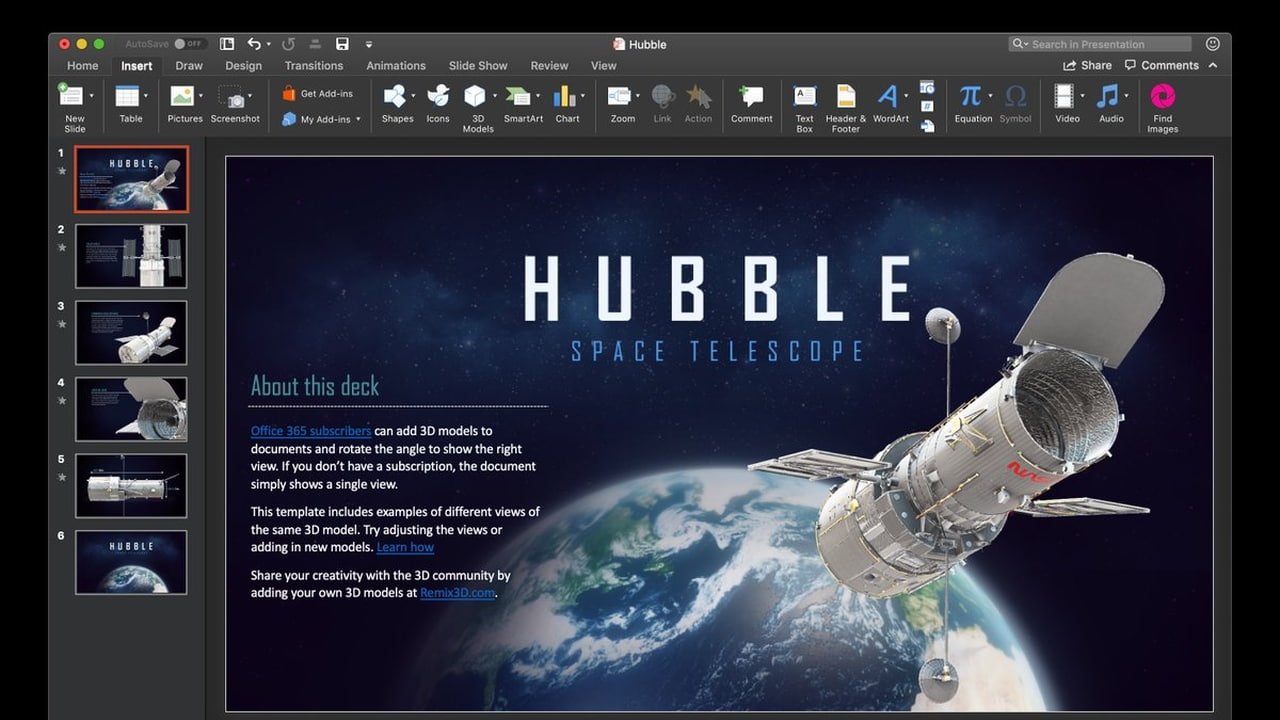Click the Share button
The width and height of the screenshot is (1280, 720).
[x=1087, y=65]
